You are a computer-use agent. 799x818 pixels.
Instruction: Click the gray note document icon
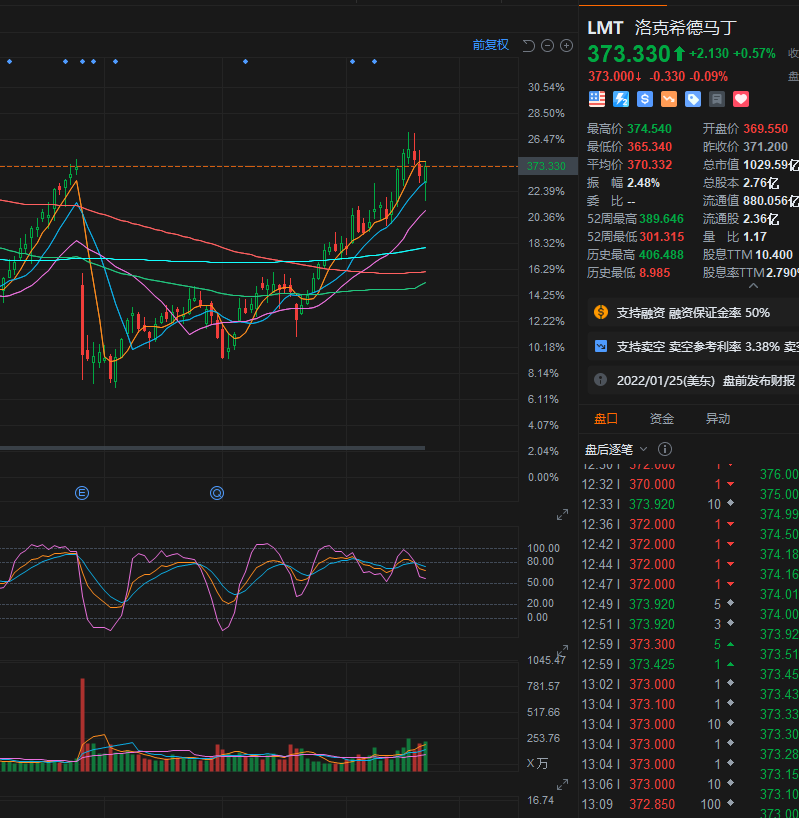click(717, 99)
